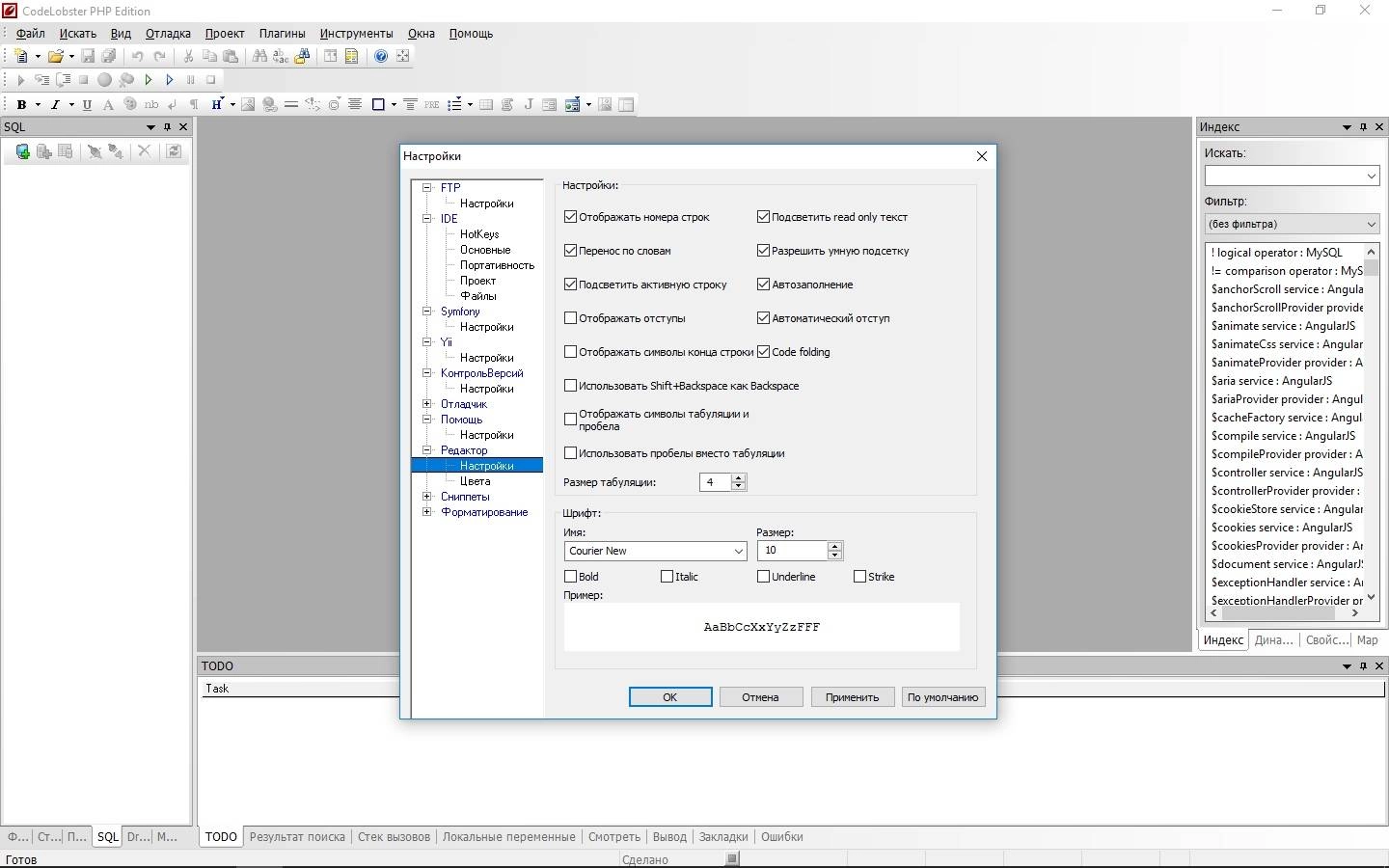Expand the Отладчик tree node
This screenshot has width=1389, height=868.
(426, 404)
